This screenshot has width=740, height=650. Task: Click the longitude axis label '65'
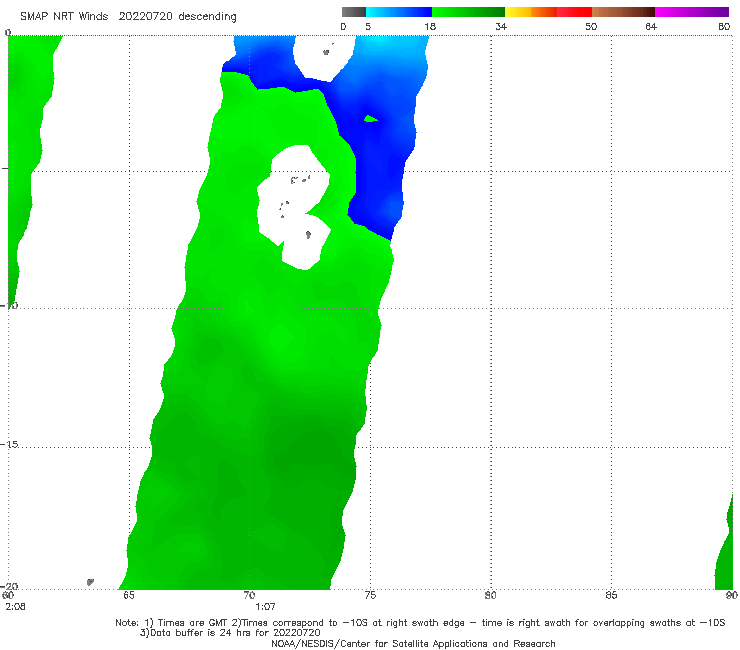129,595
